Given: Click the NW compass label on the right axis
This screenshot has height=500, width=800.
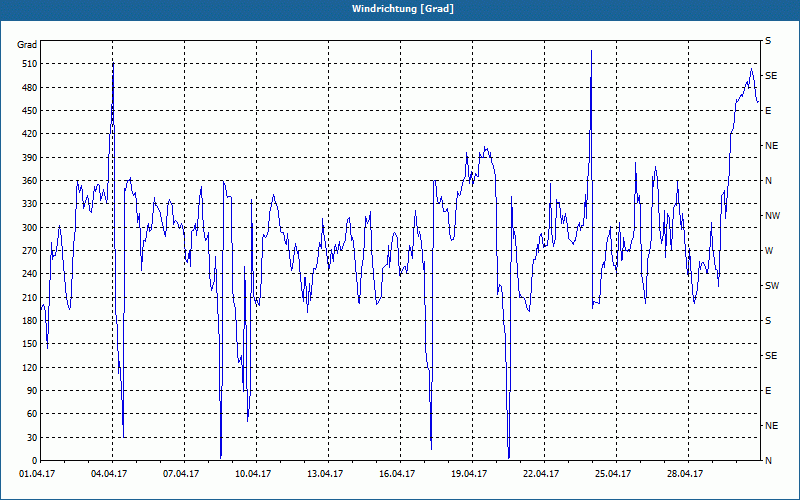Looking at the screenshot, I should [x=772, y=216].
